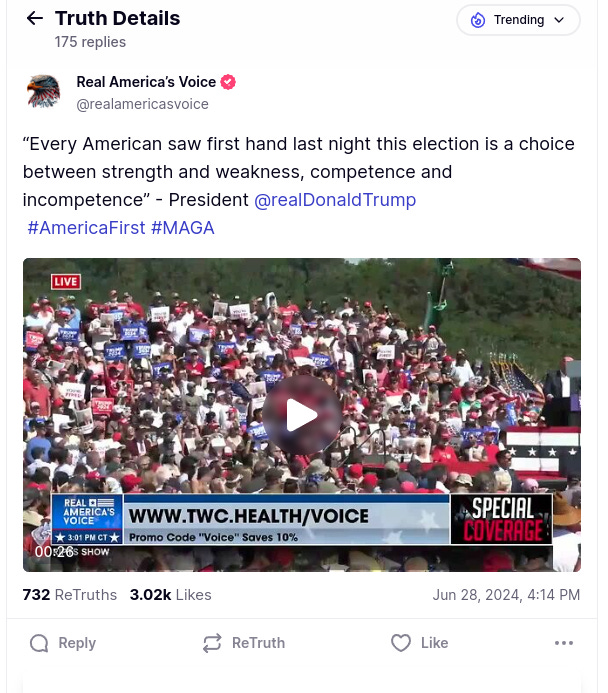
Task: Open the @realDonaldTrump mention
Action: [x=335, y=200]
